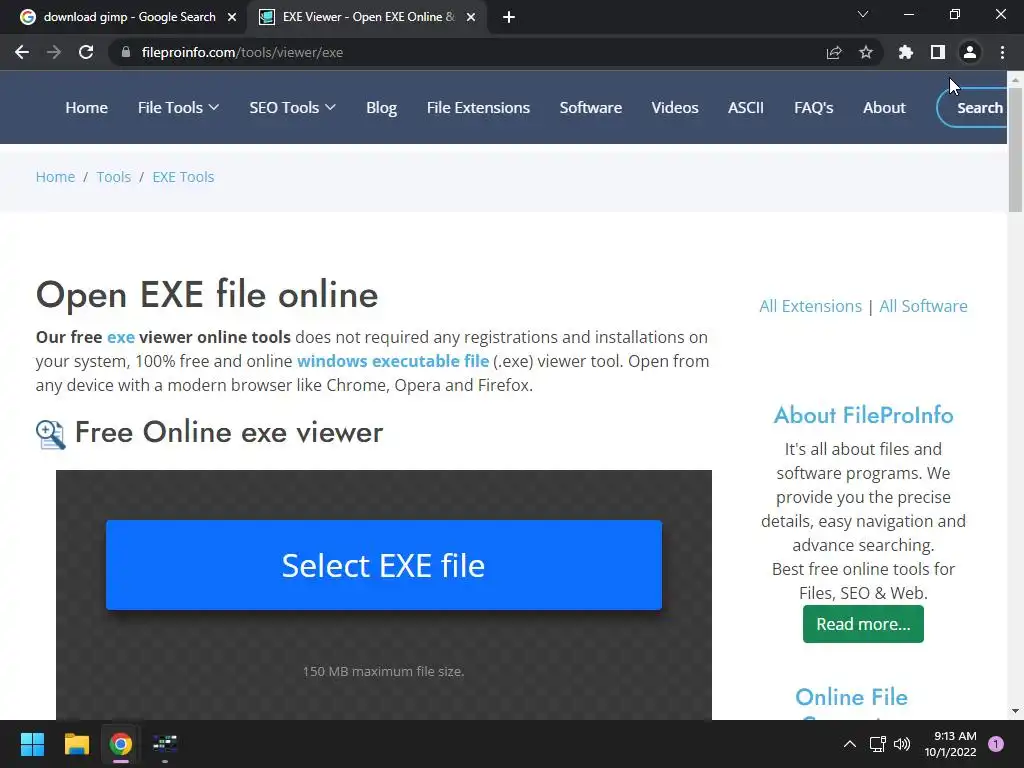This screenshot has height=768, width=1024.
Task: Open ASCII in navigation menu
Action: click(746, 108)
